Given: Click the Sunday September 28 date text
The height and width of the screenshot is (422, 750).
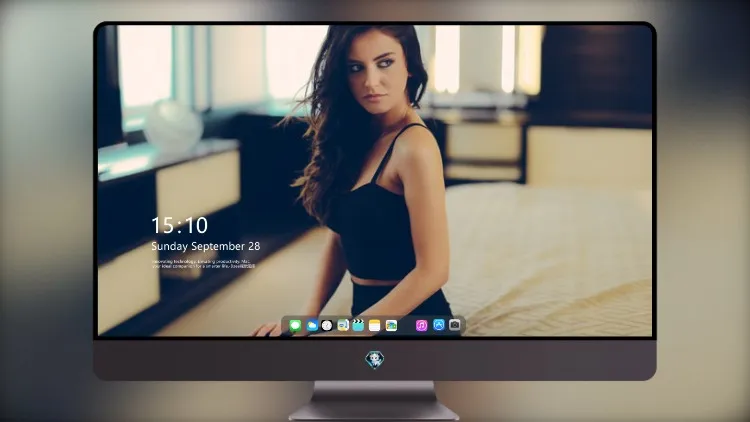Looking at the screenshot, I should point(206,246).
